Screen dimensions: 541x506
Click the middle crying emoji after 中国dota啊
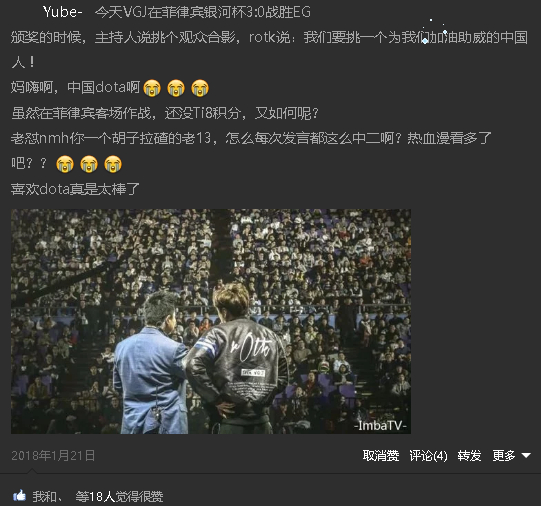point(176,88)
